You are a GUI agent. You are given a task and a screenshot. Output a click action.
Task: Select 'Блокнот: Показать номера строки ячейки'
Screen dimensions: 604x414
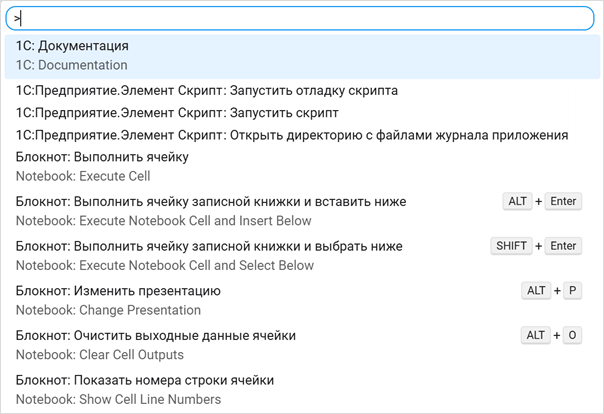pyautogui.click(x=145, y=380)
